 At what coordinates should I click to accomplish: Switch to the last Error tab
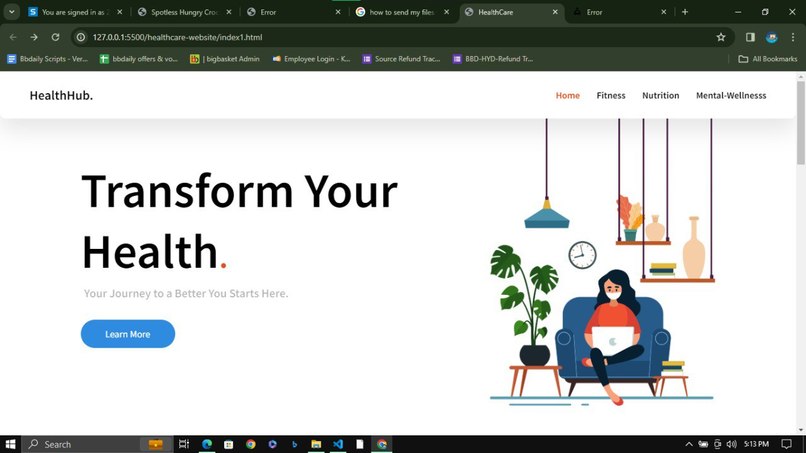point(620,12)
